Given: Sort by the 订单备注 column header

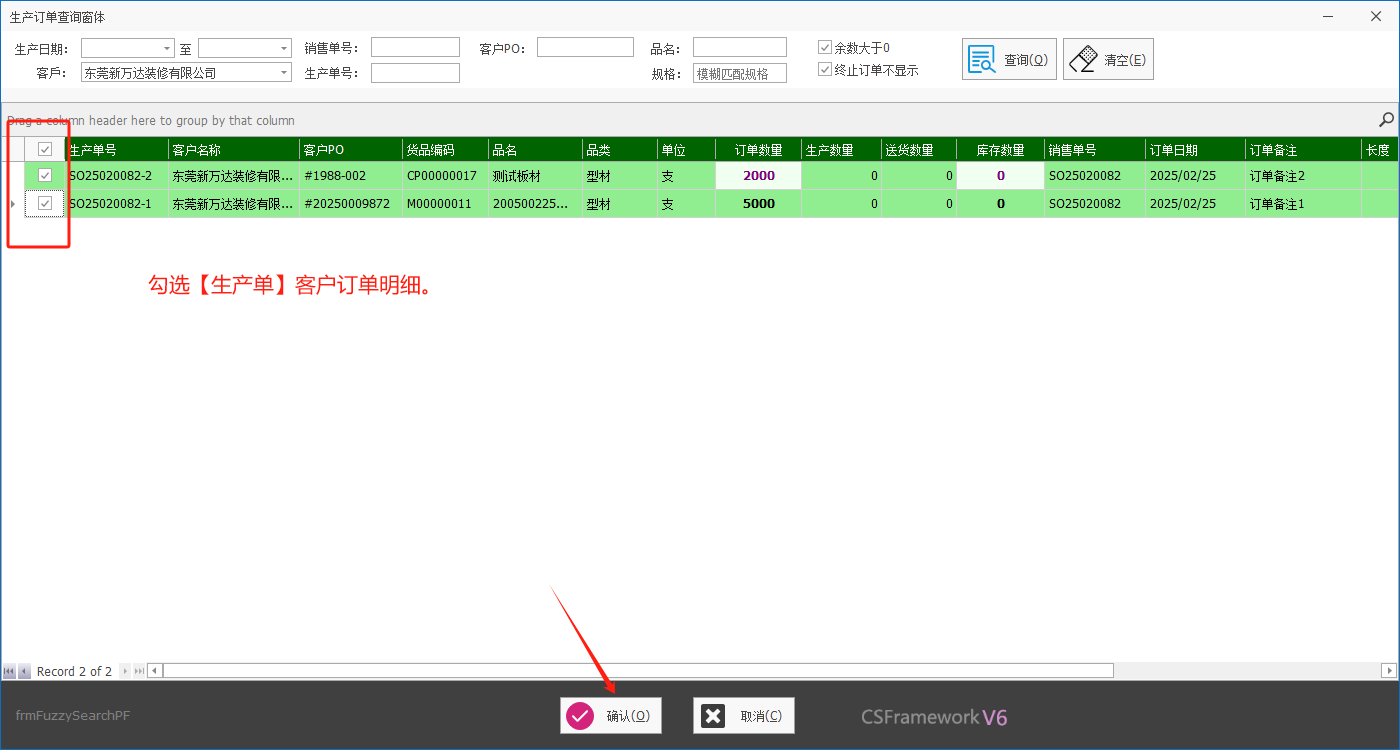Looking at the screenshot, I should coord(1304,150).
